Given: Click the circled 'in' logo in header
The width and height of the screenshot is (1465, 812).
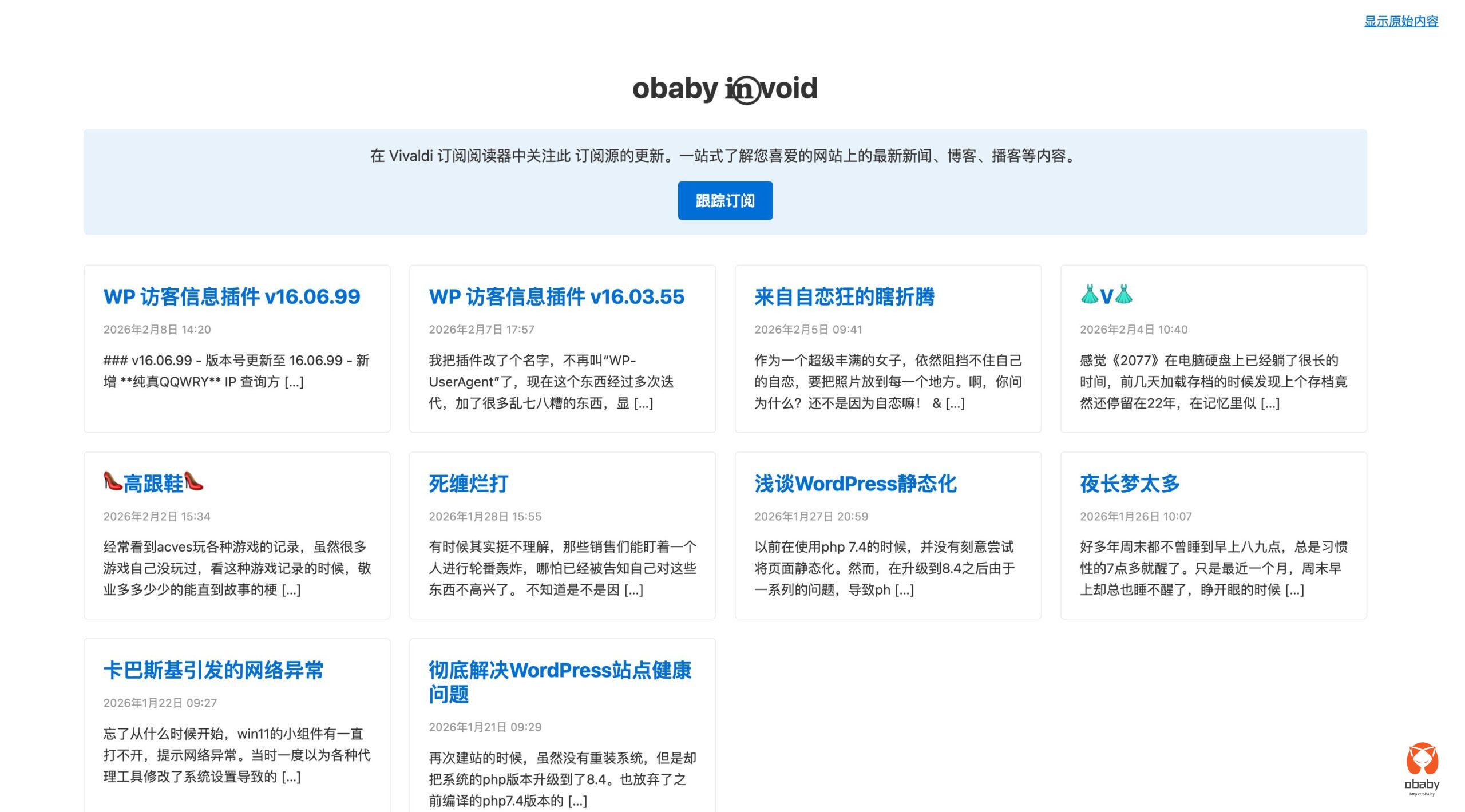Looking at the screenshot, I should coord(746,90).
